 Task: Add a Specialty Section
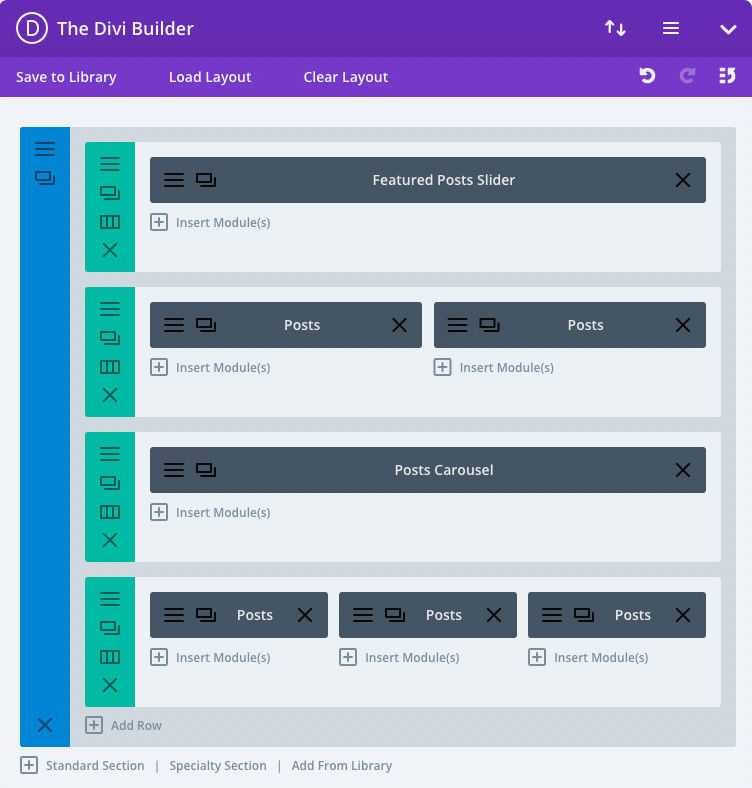218,765
